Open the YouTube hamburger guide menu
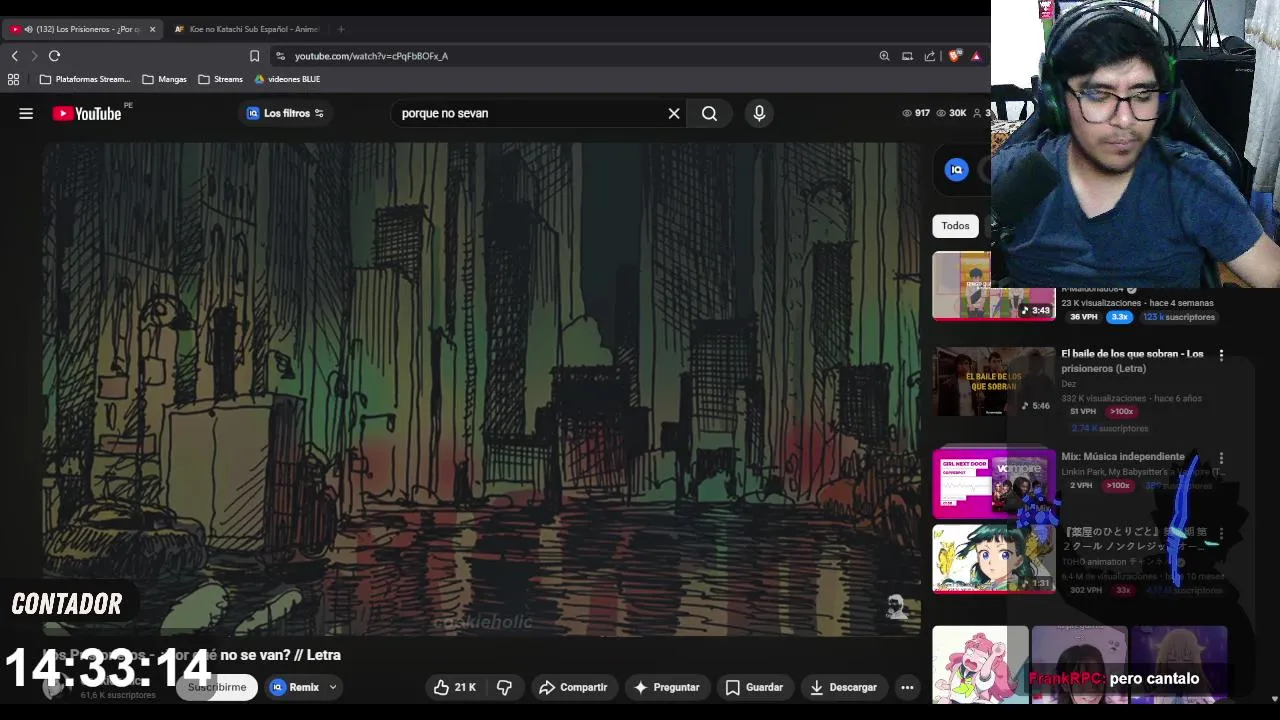The image size is (1280, 720). (26, 114)
